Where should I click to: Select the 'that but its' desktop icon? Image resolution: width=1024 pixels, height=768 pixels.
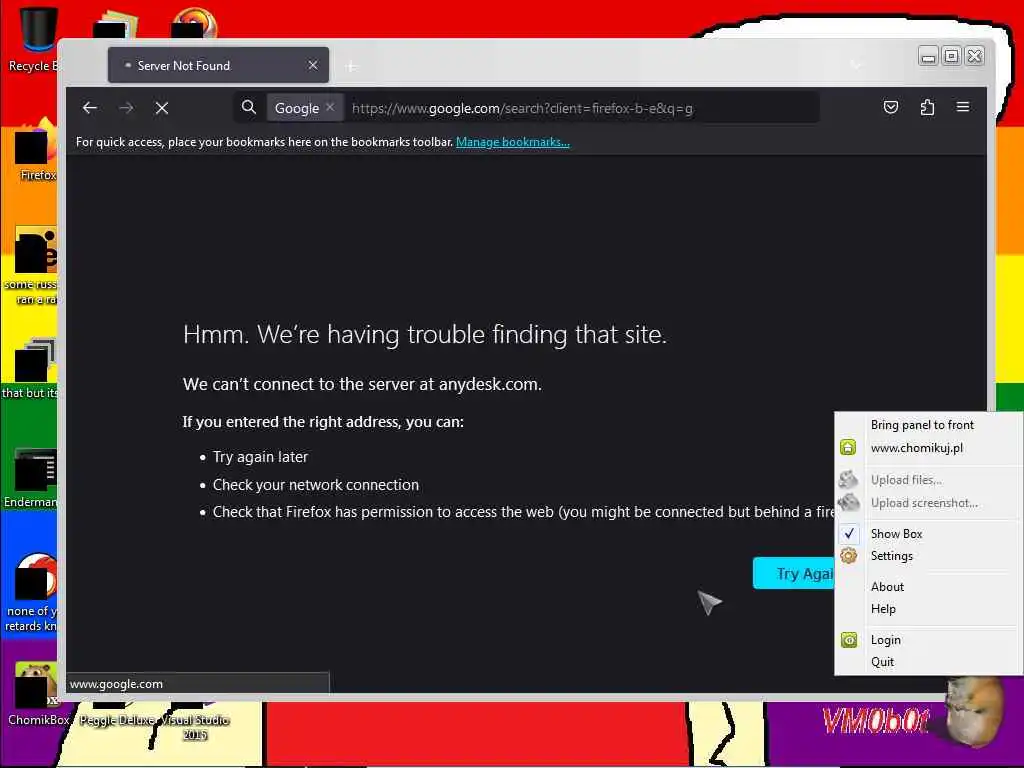tap(31, 369)
